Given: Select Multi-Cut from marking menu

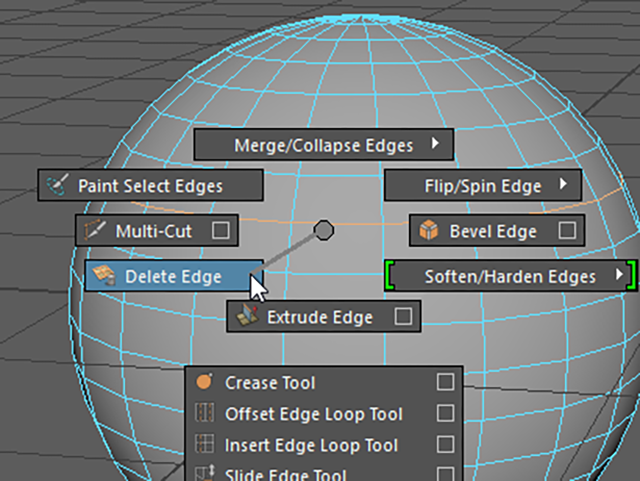Looking at the screenshot, I should [x=157, y=230].
